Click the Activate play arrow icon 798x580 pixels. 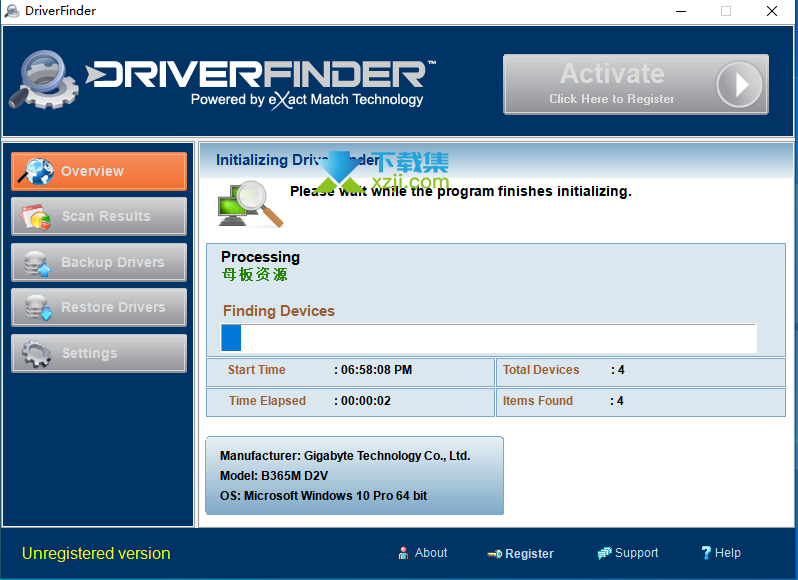739,84
